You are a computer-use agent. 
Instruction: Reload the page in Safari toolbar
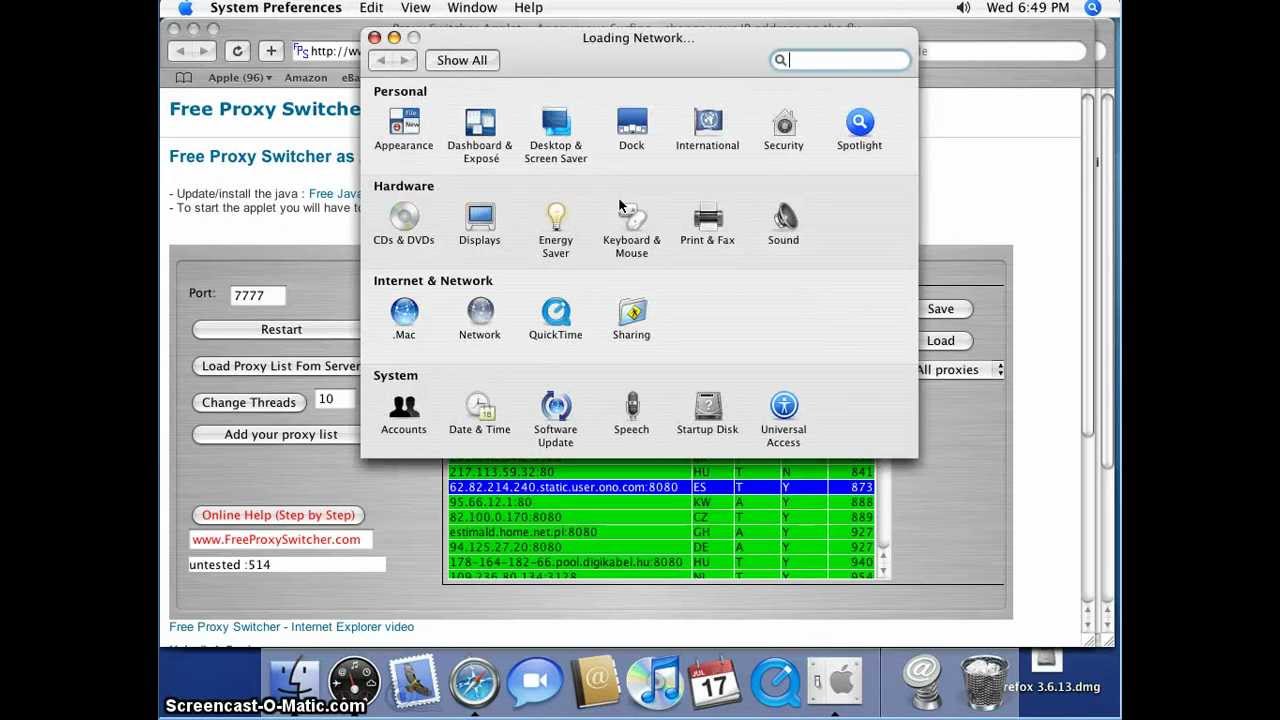point(237,51)
